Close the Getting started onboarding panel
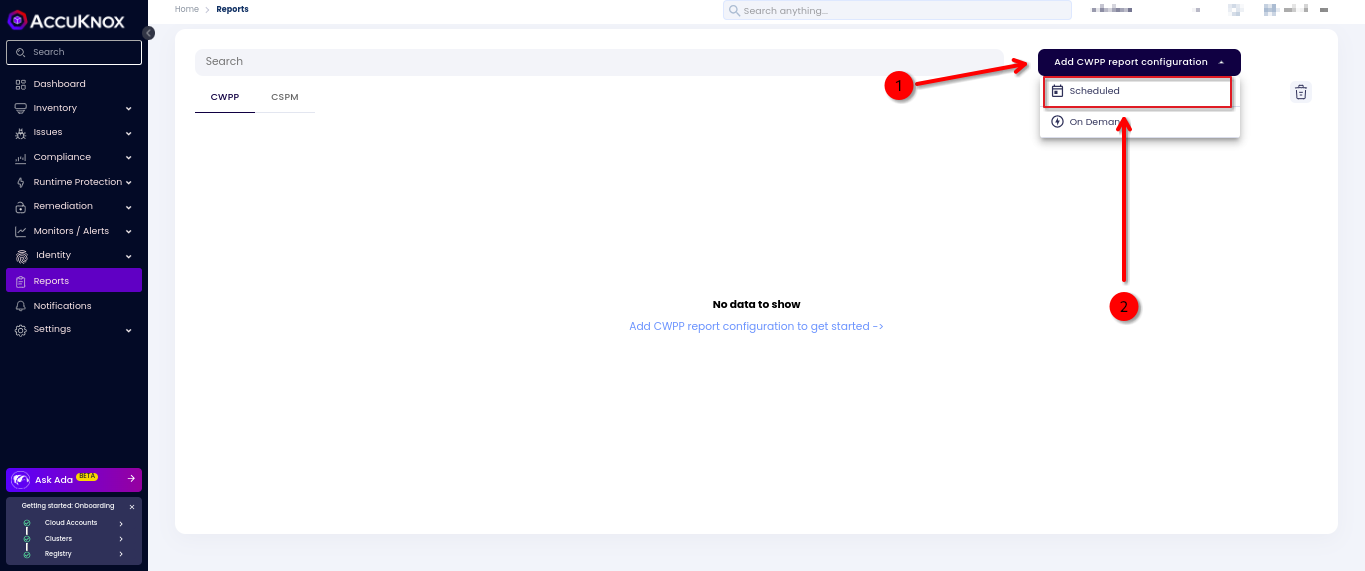Viewport: 1365px width, 571px height. [132, 507]
